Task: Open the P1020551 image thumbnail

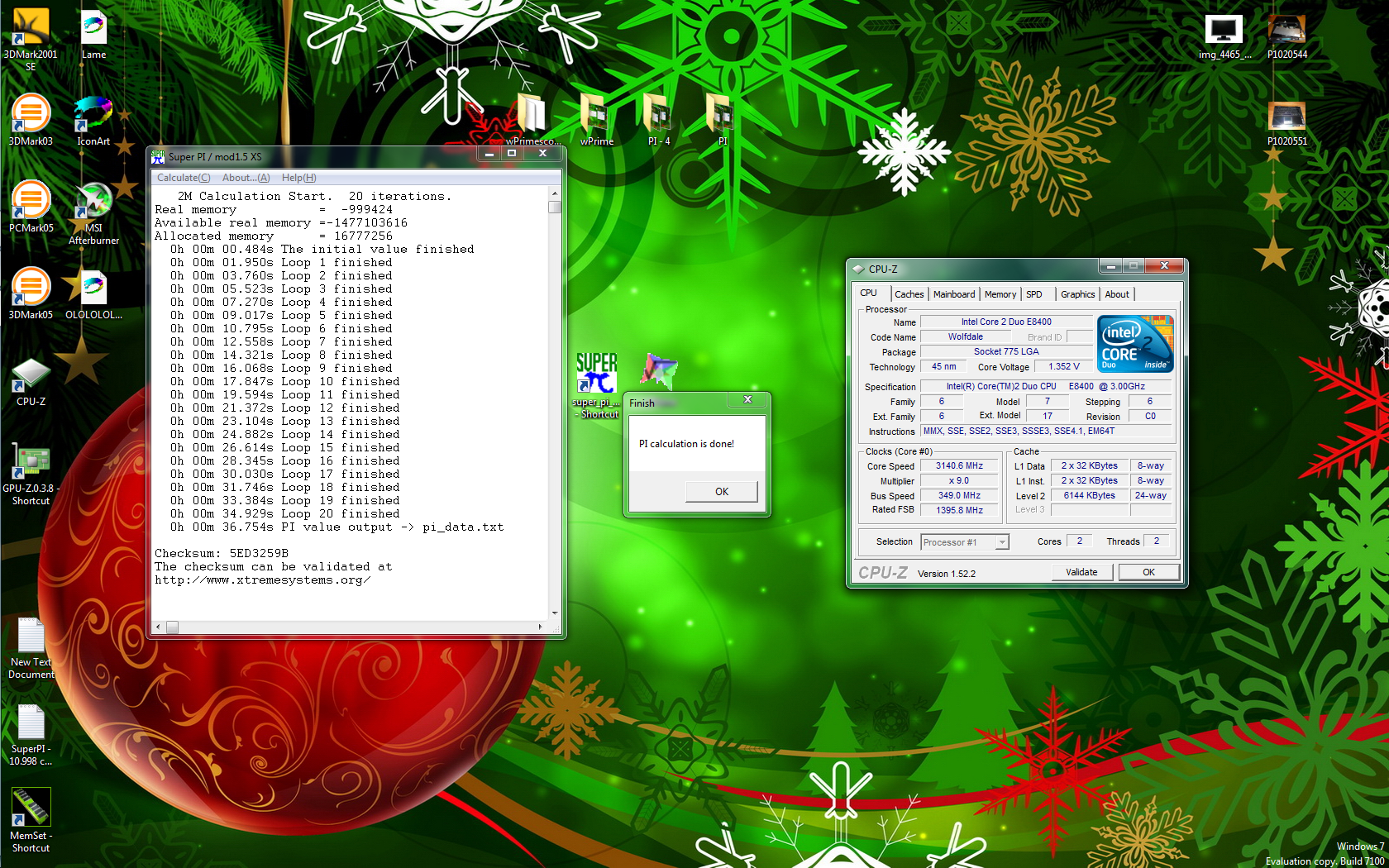Action: pyautogui.click(x=1287, y=123)
